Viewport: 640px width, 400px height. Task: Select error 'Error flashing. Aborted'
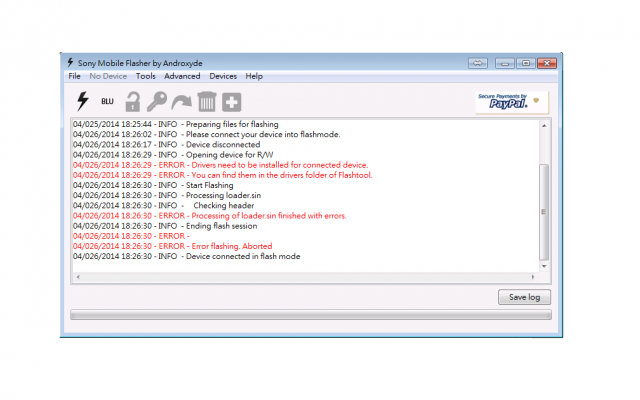click(x=173, y=246)
